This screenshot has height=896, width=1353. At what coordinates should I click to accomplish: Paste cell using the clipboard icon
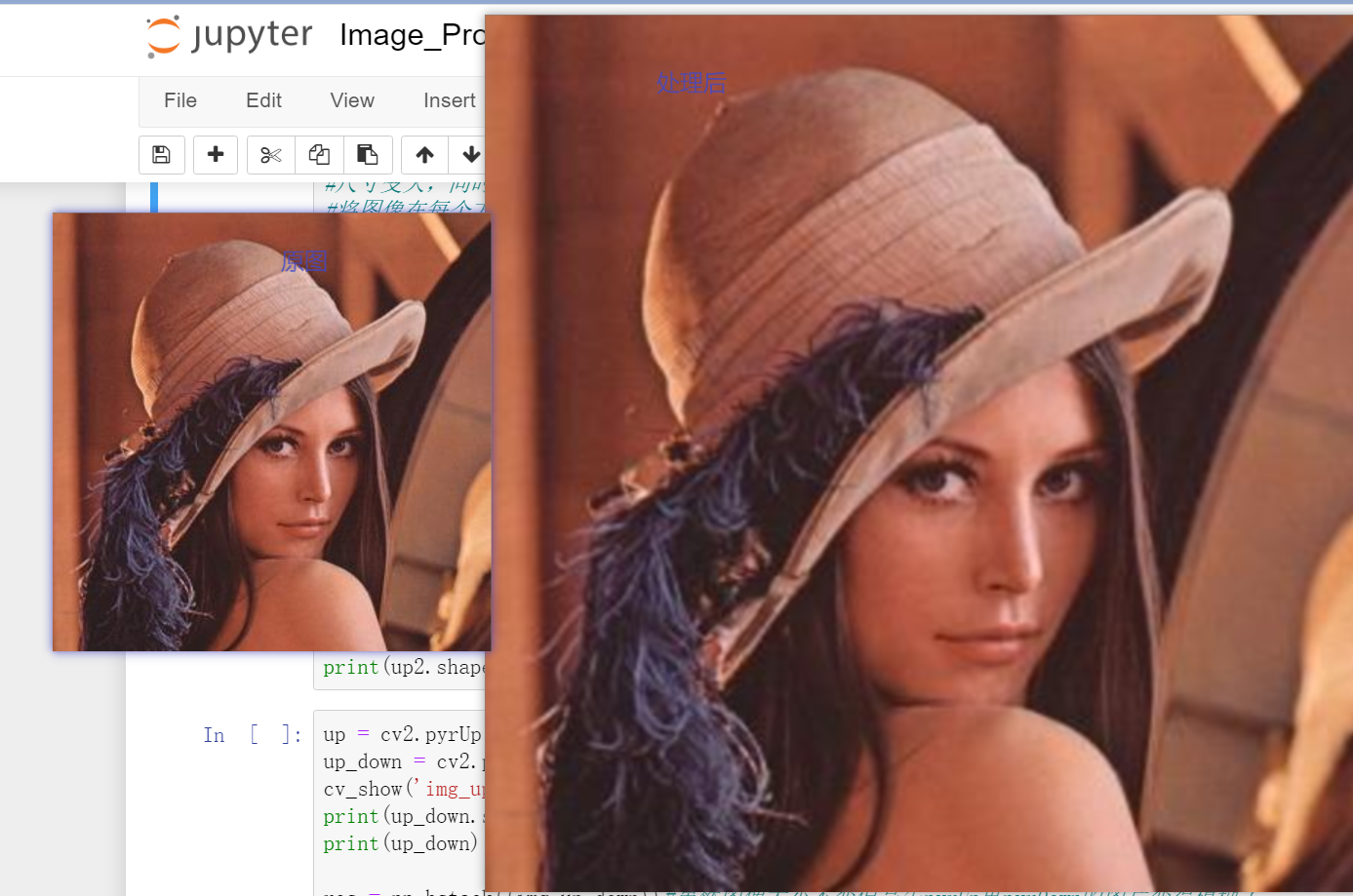coord(368,155)
